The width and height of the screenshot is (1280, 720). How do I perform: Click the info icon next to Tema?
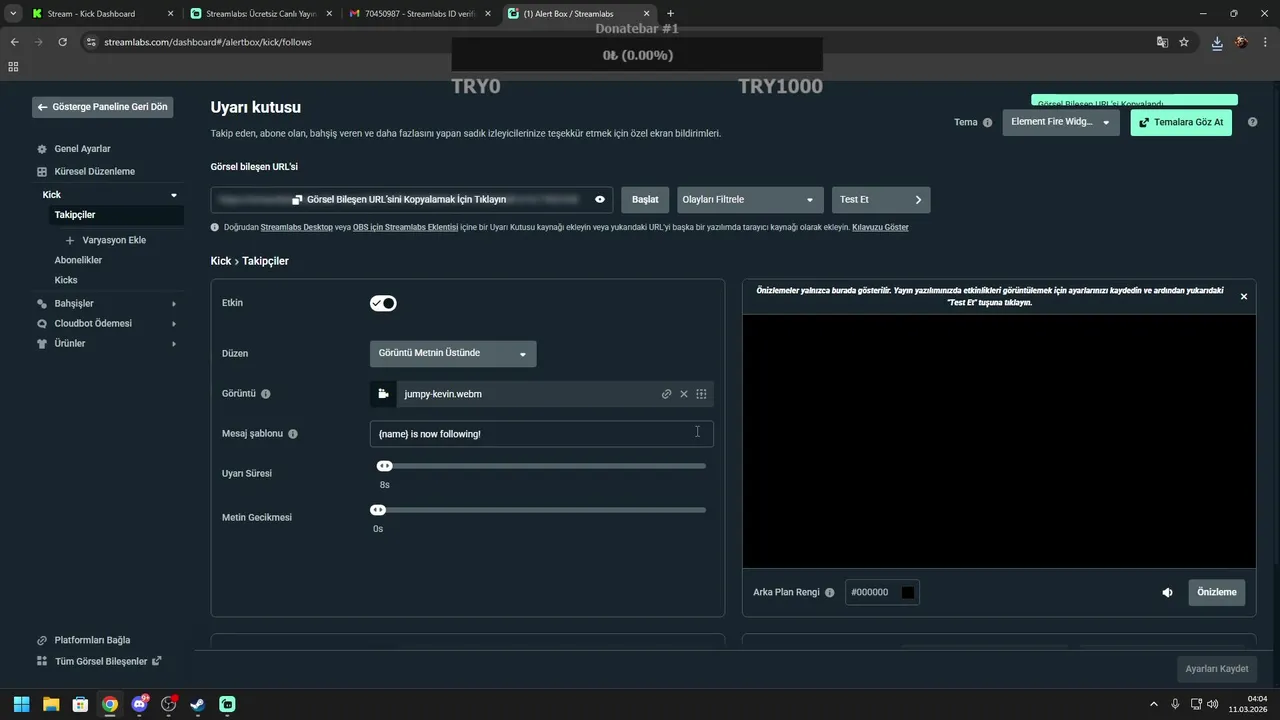coord(988,122)
